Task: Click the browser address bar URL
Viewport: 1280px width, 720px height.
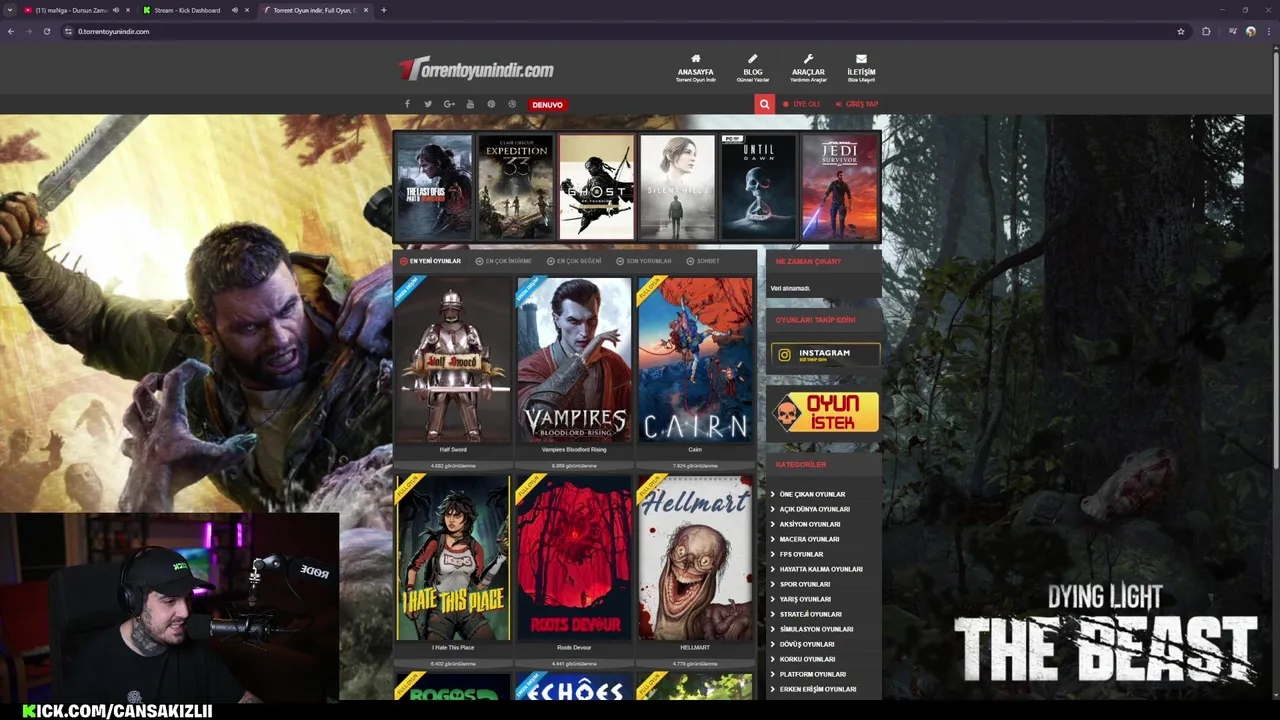Action: point(114,31)
